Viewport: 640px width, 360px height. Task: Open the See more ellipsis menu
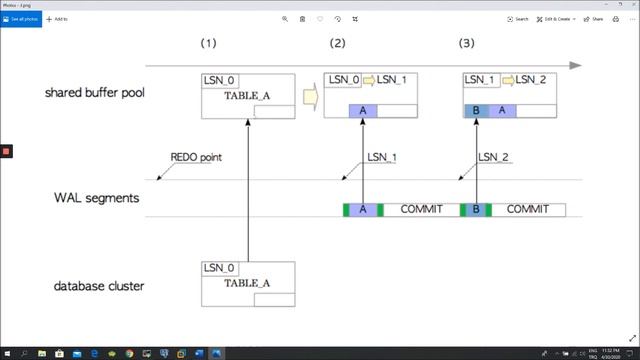click(632, 19)
